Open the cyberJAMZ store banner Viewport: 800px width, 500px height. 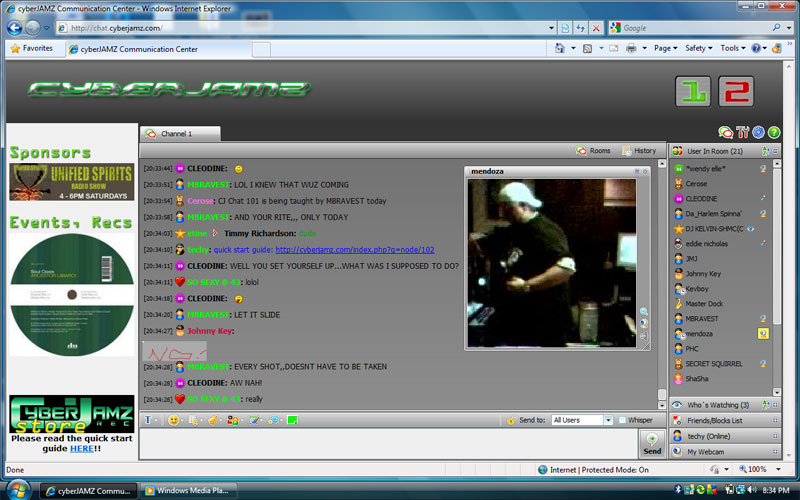(72, 414)
